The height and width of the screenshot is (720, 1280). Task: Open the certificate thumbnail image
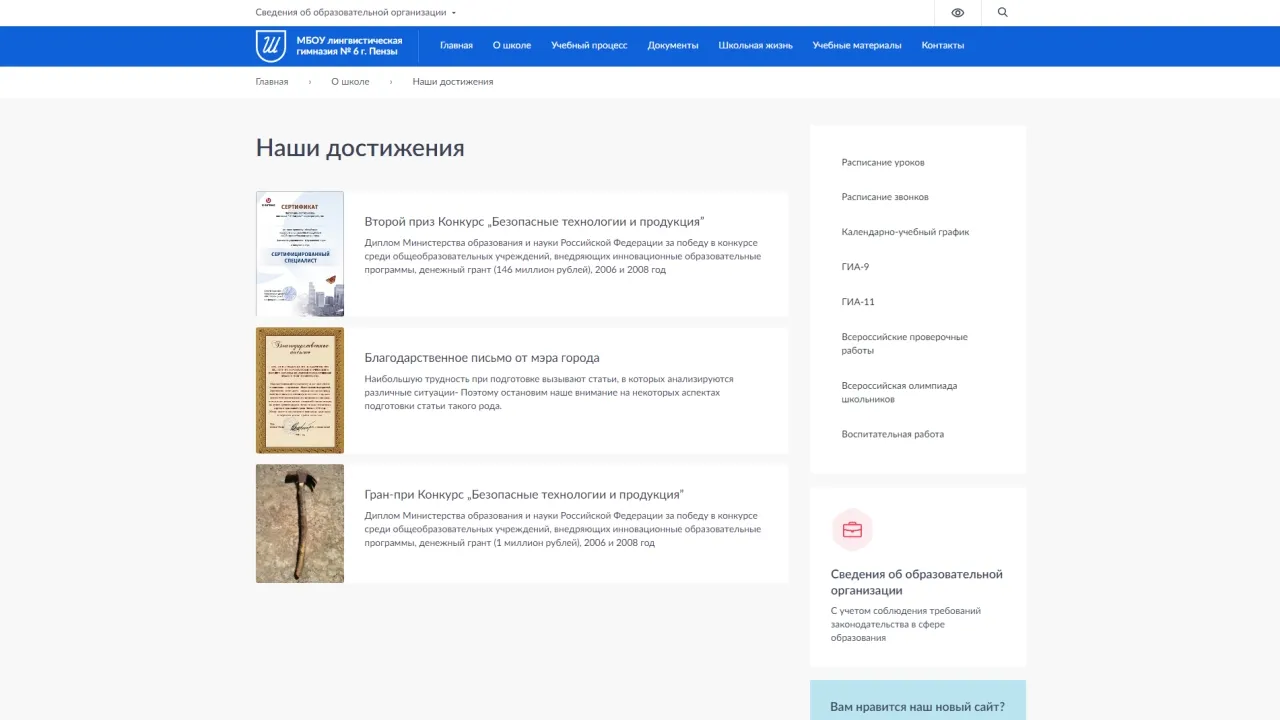pyautogui.click(x=300, y=254)
